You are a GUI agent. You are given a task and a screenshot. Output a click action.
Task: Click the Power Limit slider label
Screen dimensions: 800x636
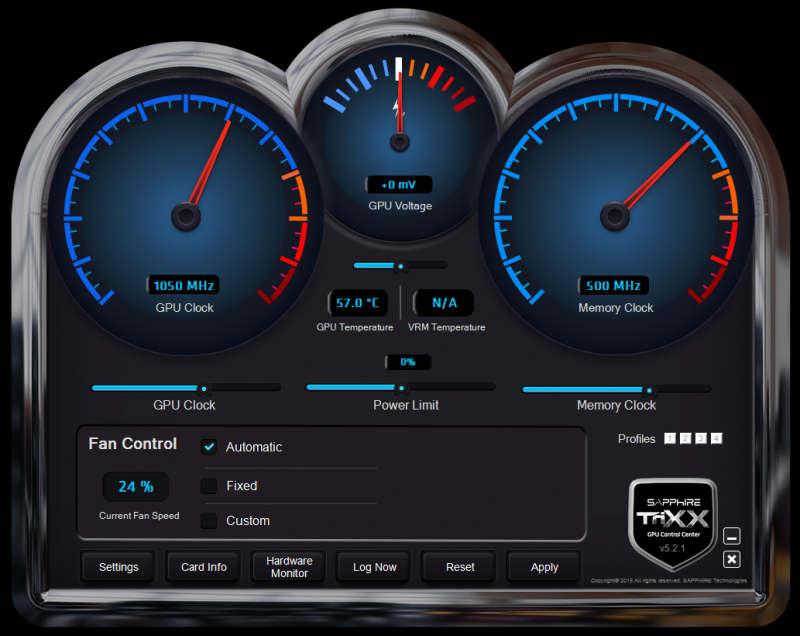pos(406,405)
